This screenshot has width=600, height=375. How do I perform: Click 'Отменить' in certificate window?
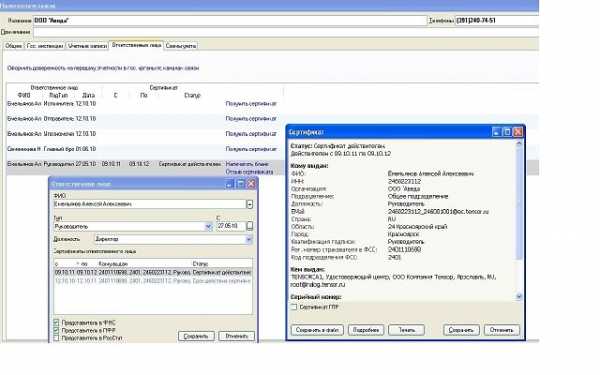click(502, 330)
